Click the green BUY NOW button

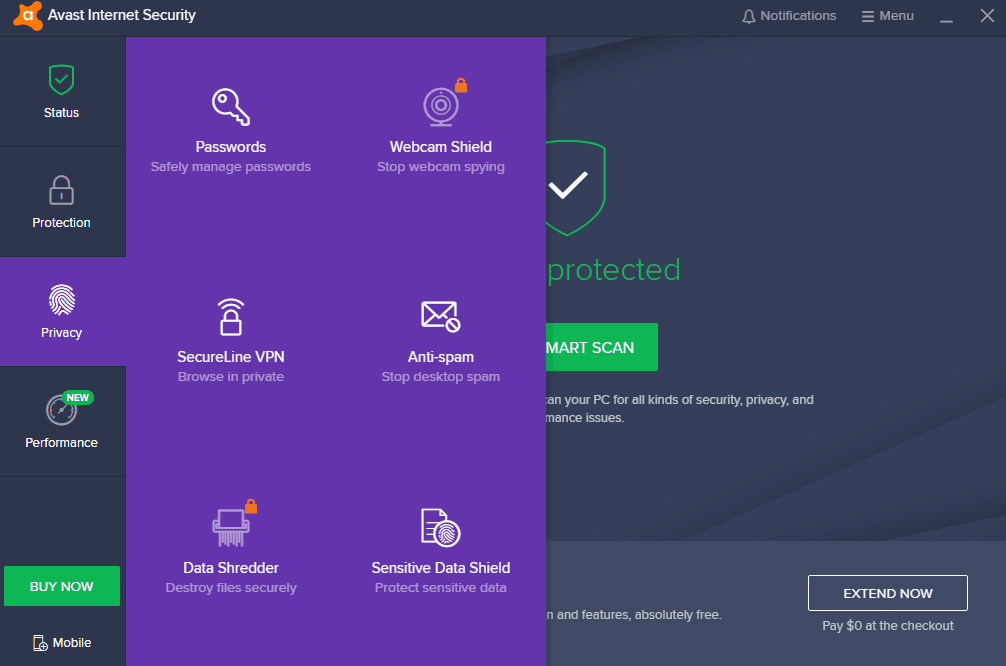tap(61, 585)
